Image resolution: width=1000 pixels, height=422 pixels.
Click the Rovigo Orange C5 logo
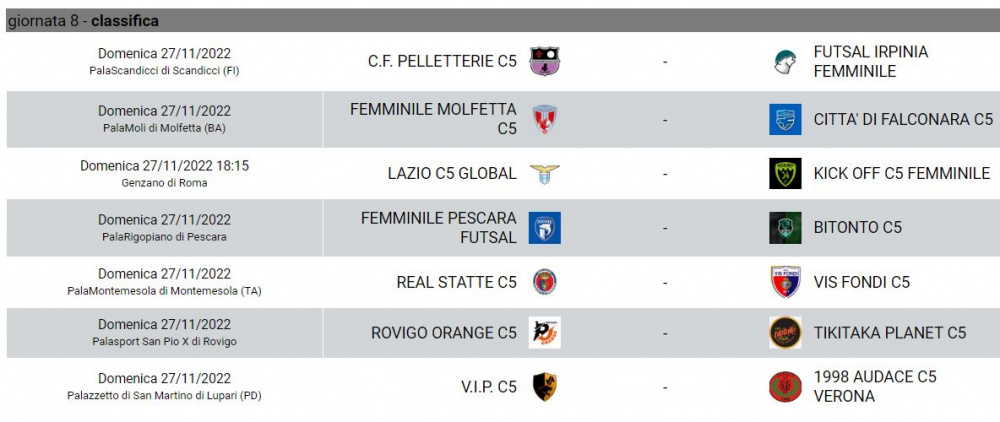click(545, 333)
